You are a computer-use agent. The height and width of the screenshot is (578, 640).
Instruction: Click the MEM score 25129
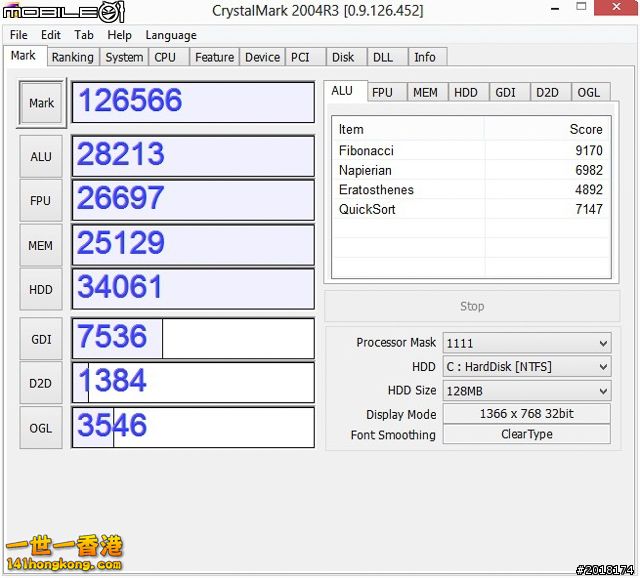click(x=193, y=245)
